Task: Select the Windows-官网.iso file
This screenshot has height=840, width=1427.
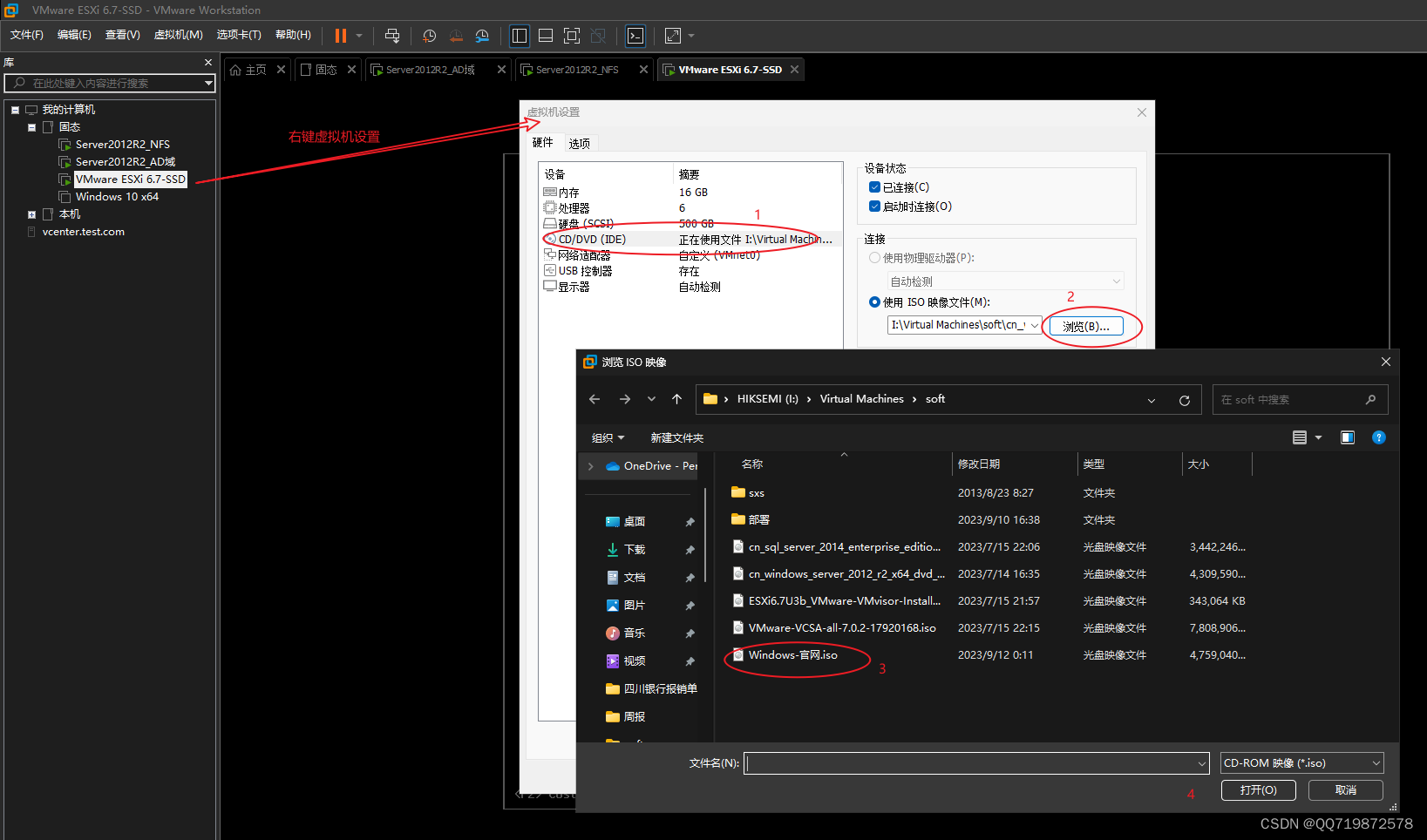Action: pyautogui.click(x=792, y=655)
